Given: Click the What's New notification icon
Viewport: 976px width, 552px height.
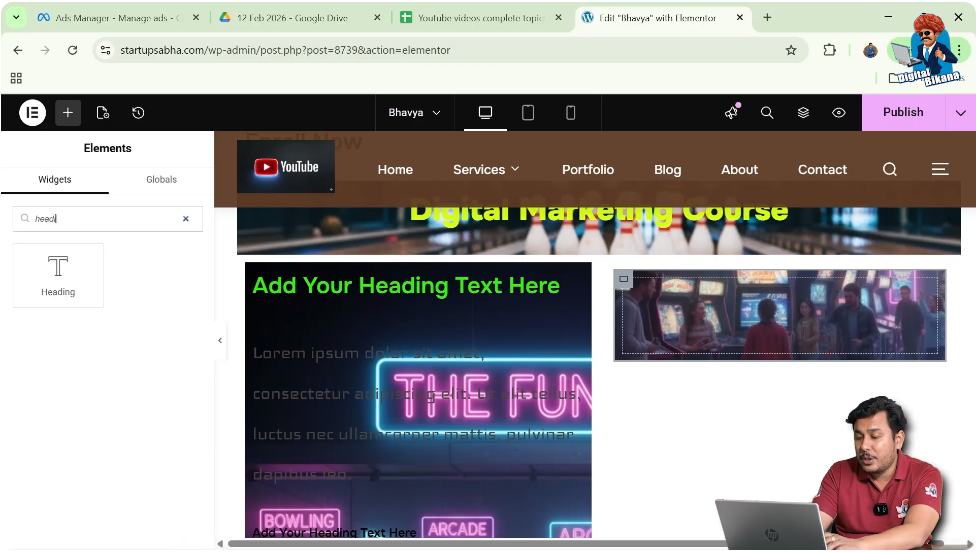Looking at the screenshot, I should tap(731, 113).
